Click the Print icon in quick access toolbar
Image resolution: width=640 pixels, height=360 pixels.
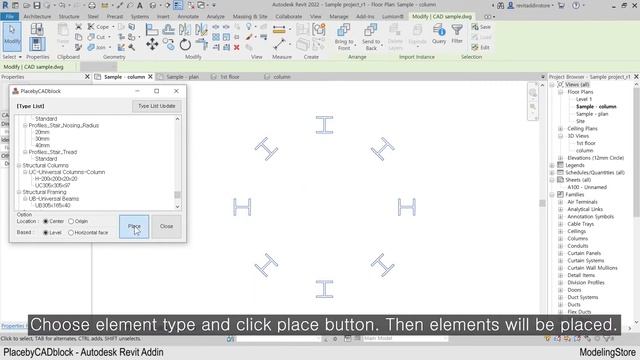click(92, 5)
